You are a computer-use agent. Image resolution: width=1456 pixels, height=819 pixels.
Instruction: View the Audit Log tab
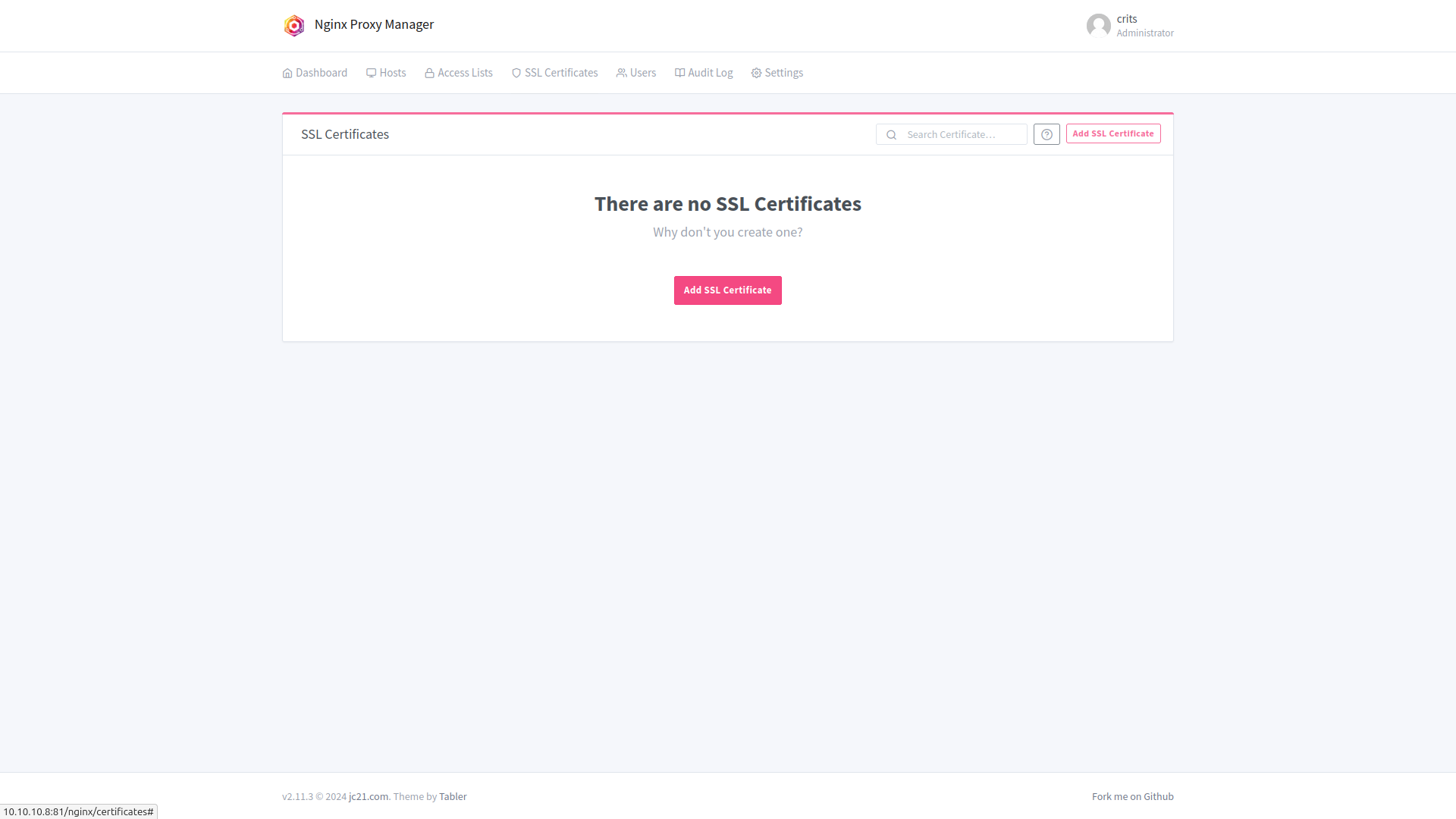(x=704, y=73)
